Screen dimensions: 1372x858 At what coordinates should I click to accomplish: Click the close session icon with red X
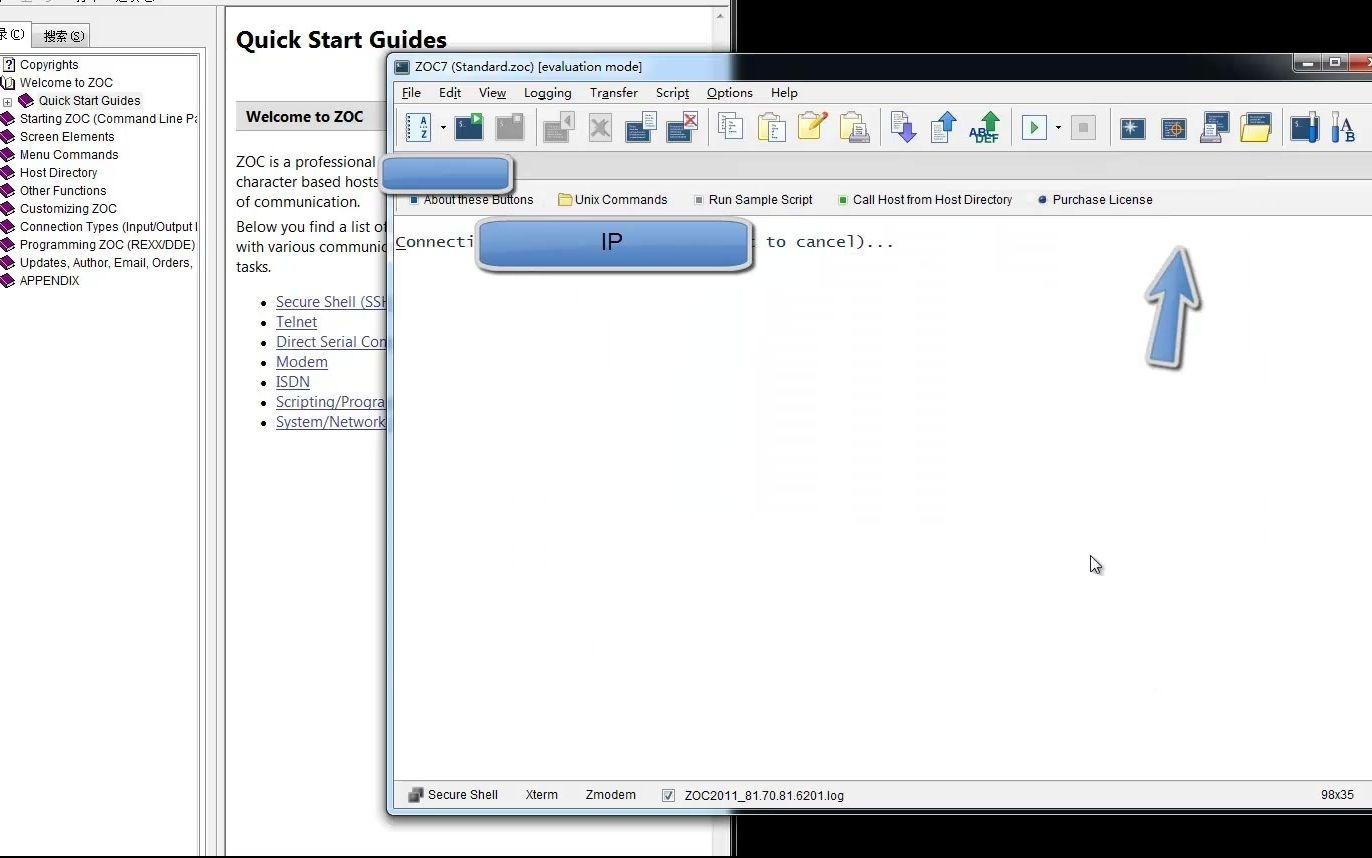682,127
